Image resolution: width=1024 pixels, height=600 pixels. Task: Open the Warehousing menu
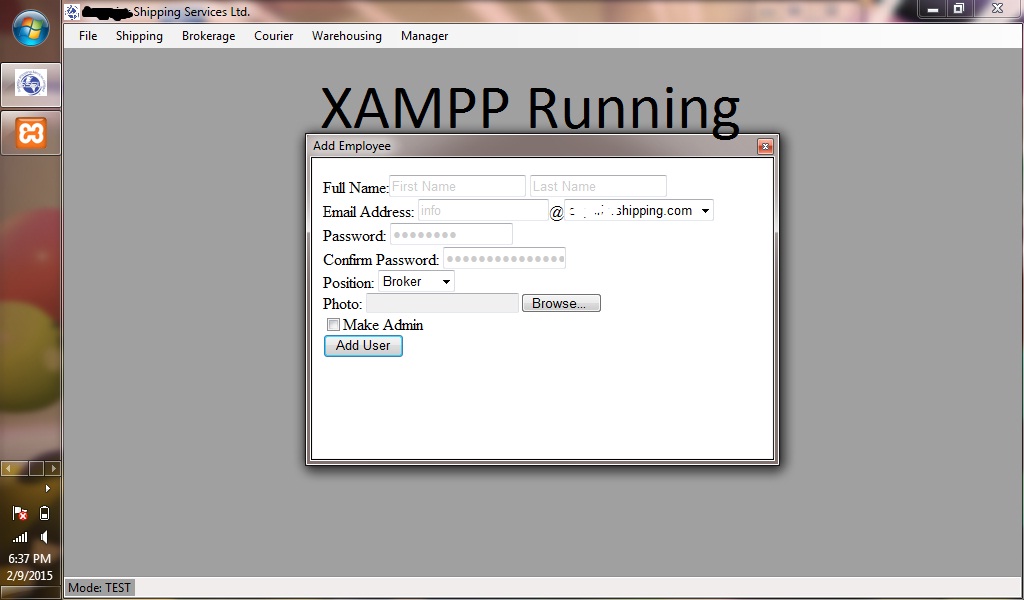346,36
